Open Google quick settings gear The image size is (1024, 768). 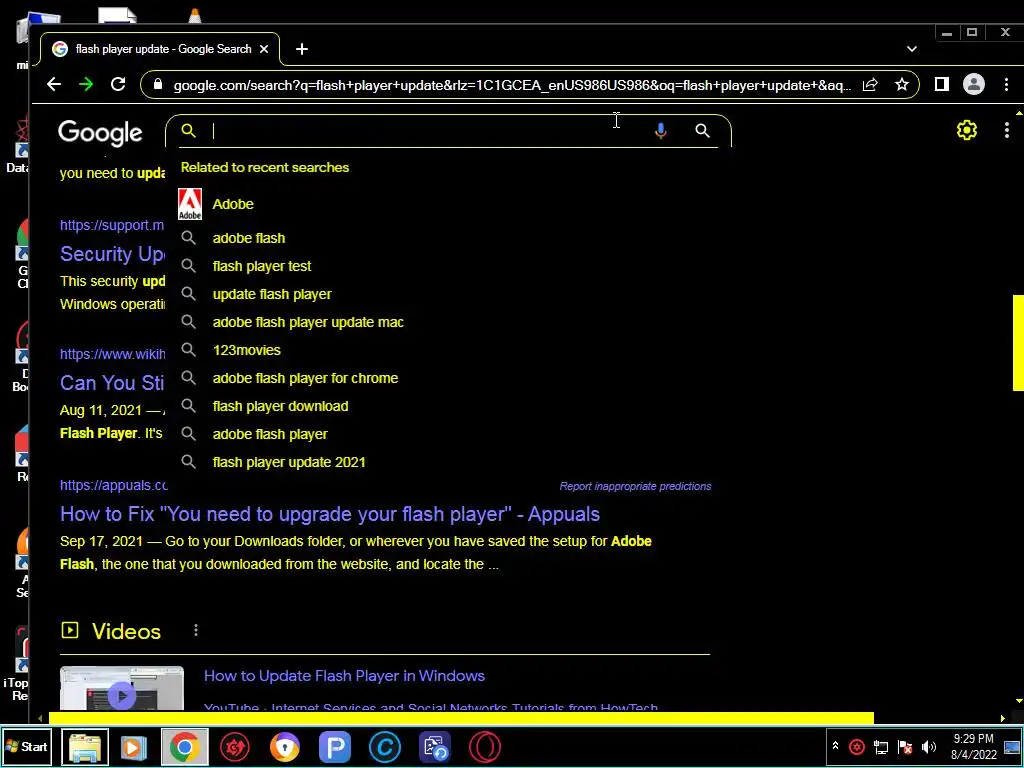point(967,130)
